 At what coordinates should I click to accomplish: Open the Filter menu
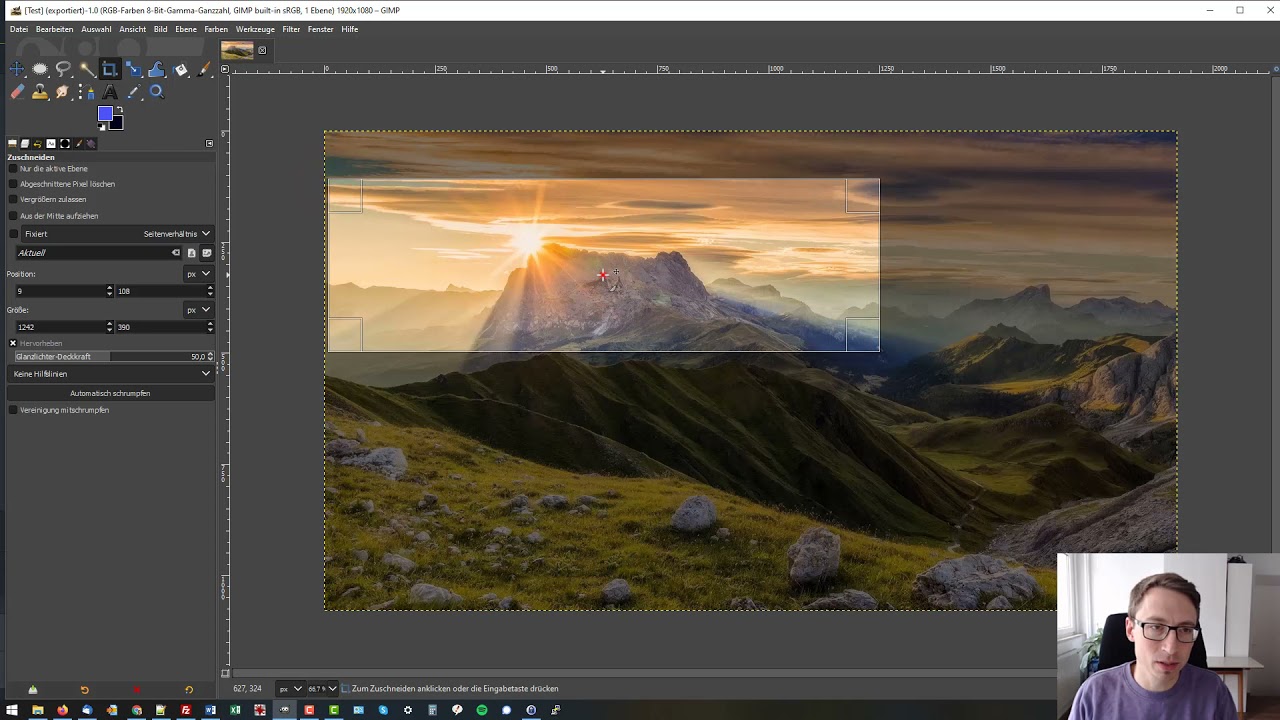pos(291,29)
